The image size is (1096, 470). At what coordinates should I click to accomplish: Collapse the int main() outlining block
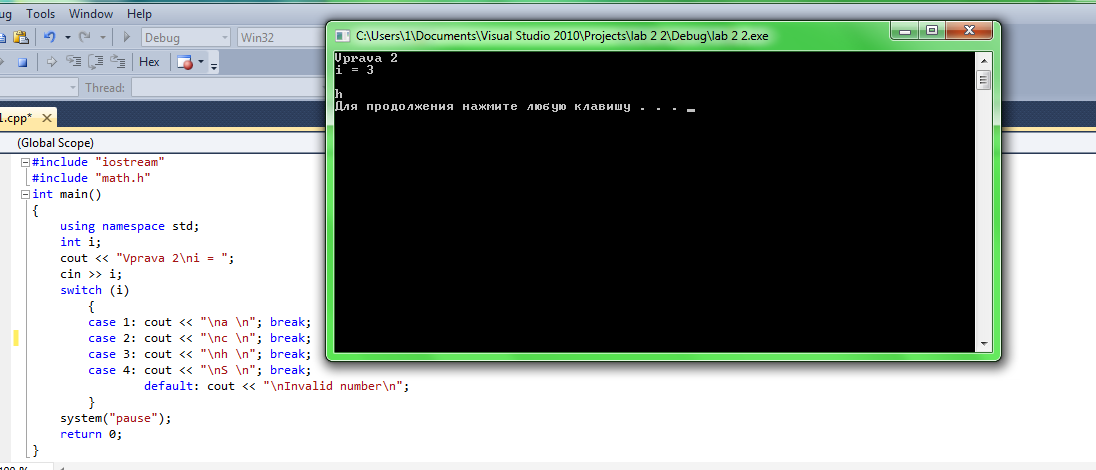coord(26,194)
